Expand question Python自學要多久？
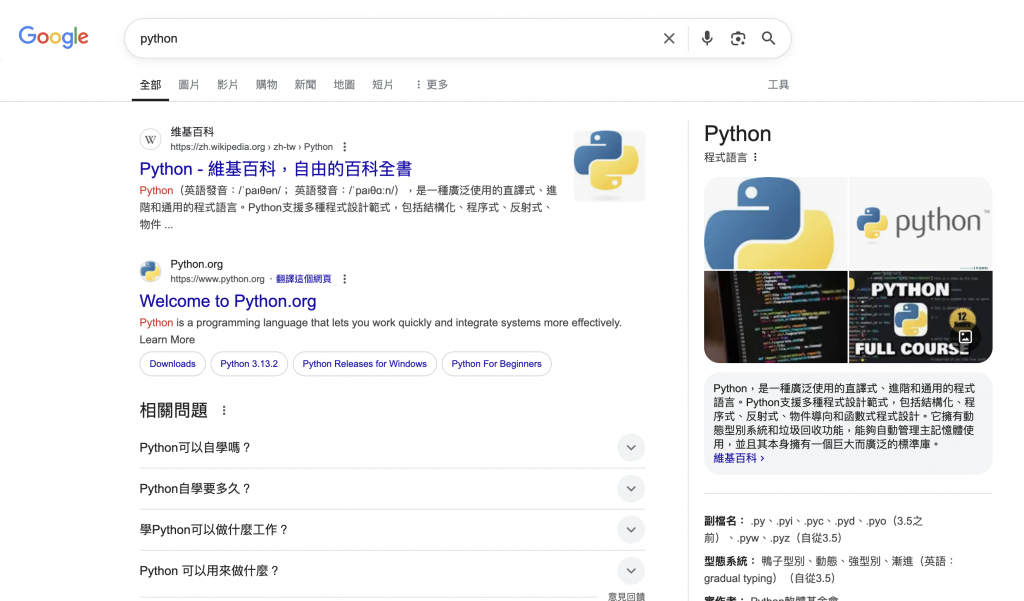 [392, 489]
